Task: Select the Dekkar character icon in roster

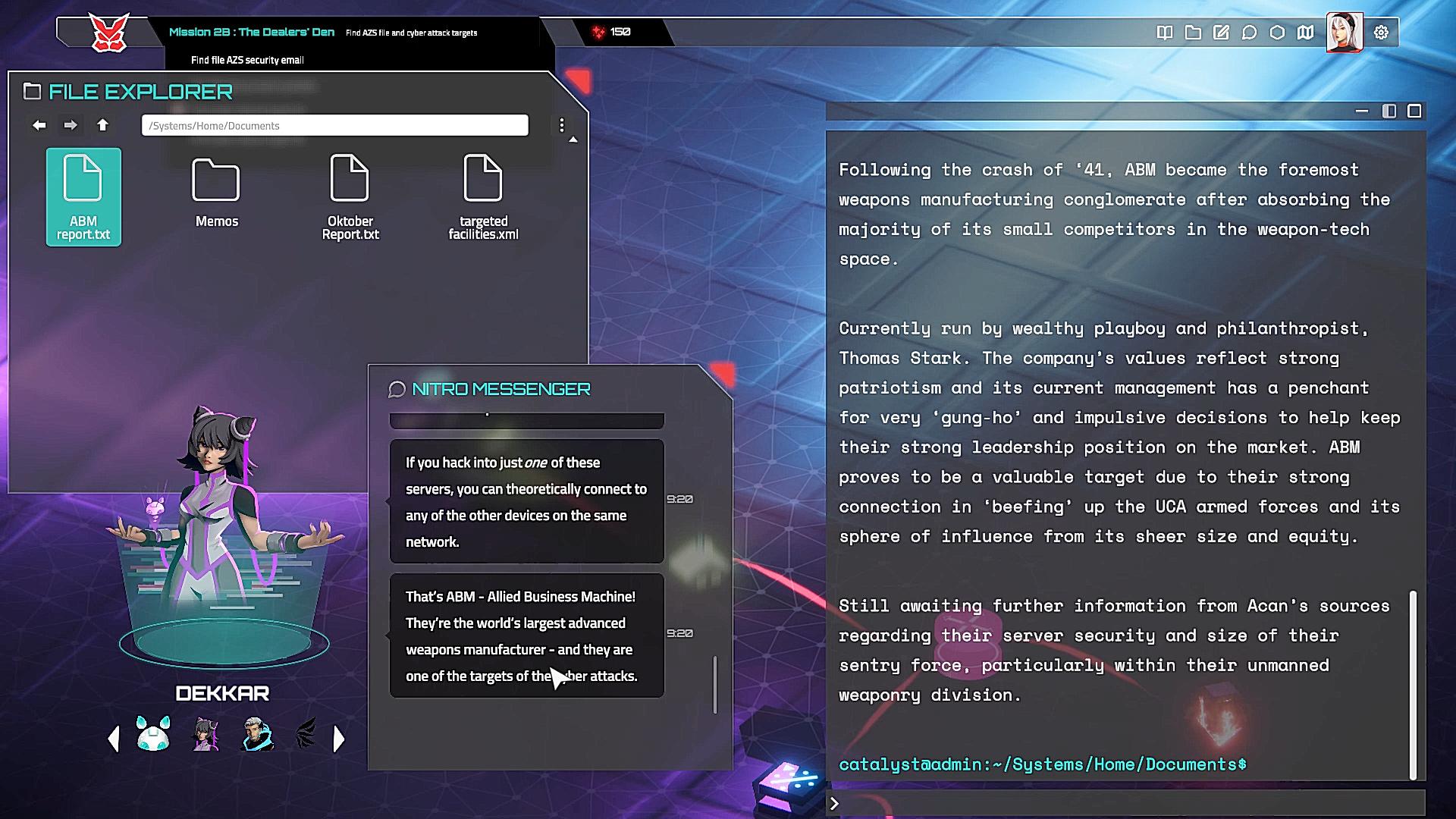Action: 205,733
